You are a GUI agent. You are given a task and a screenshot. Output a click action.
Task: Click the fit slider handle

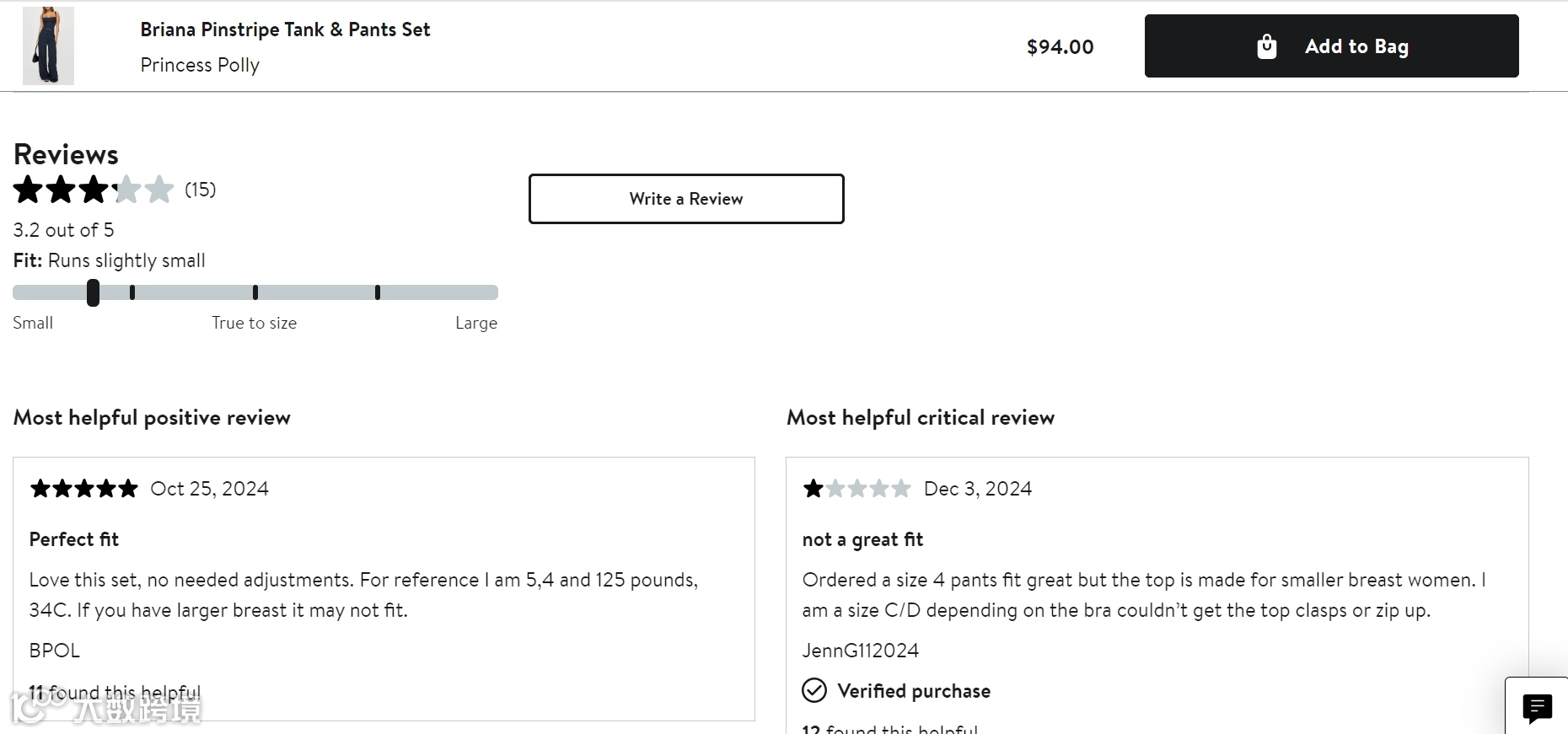[93, 292]
